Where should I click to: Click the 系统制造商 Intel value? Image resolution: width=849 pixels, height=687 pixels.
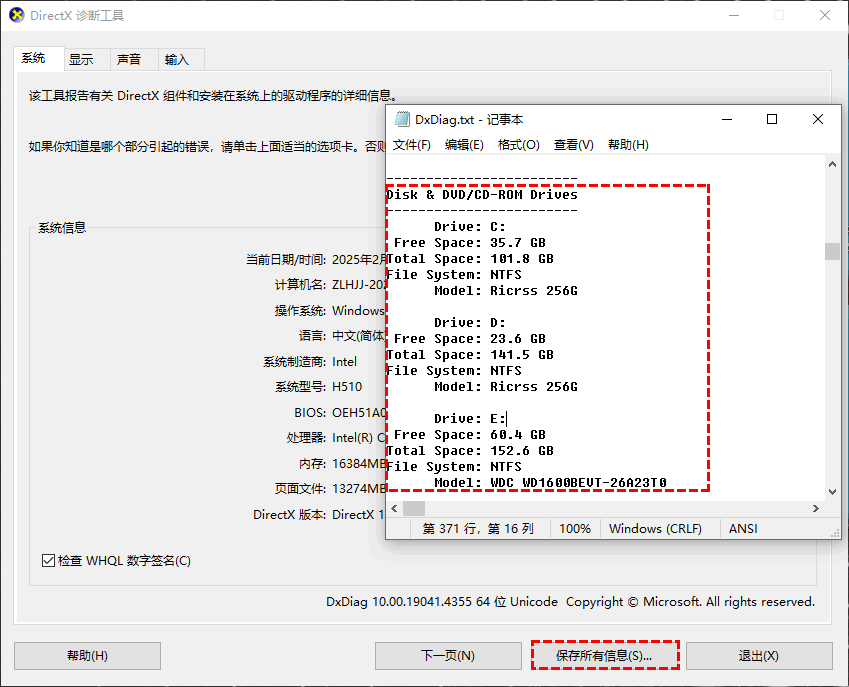(x=344, y=361)
